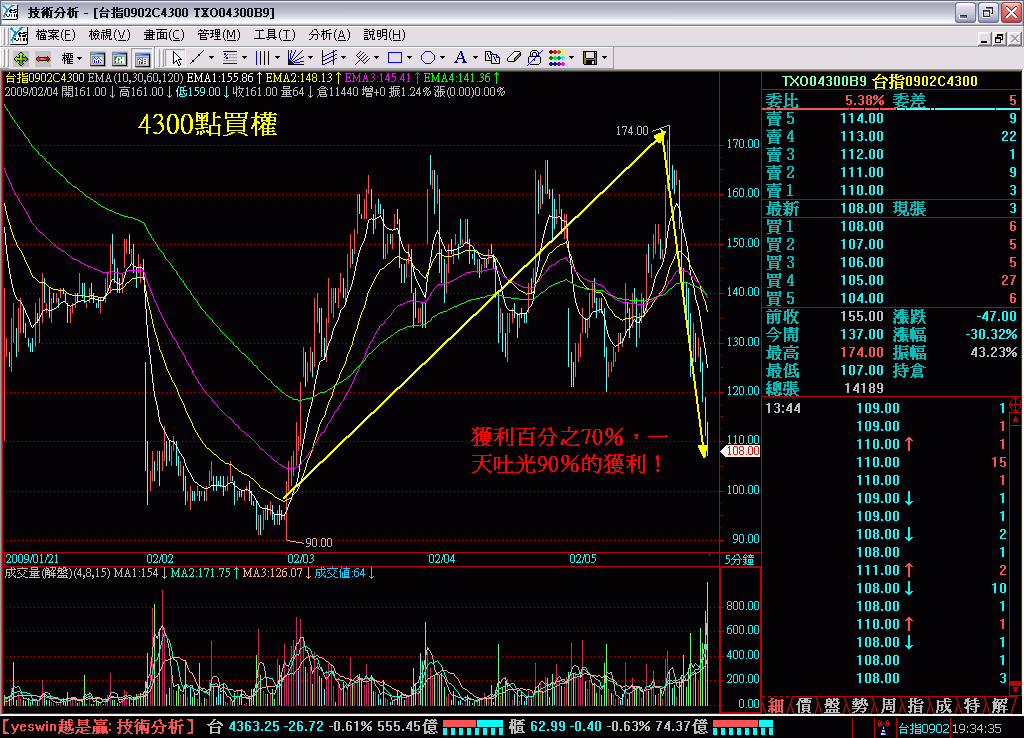Click the 買1 row price 108.00
Viewport: 1024px width, 738px height.
pyautogui.click(x=861, y=226)
